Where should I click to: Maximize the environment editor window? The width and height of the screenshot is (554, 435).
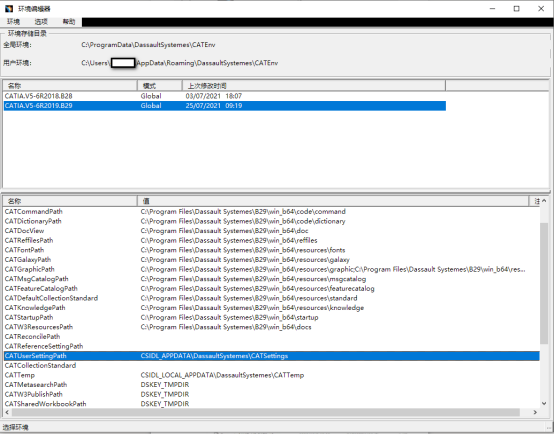point(517,8)
